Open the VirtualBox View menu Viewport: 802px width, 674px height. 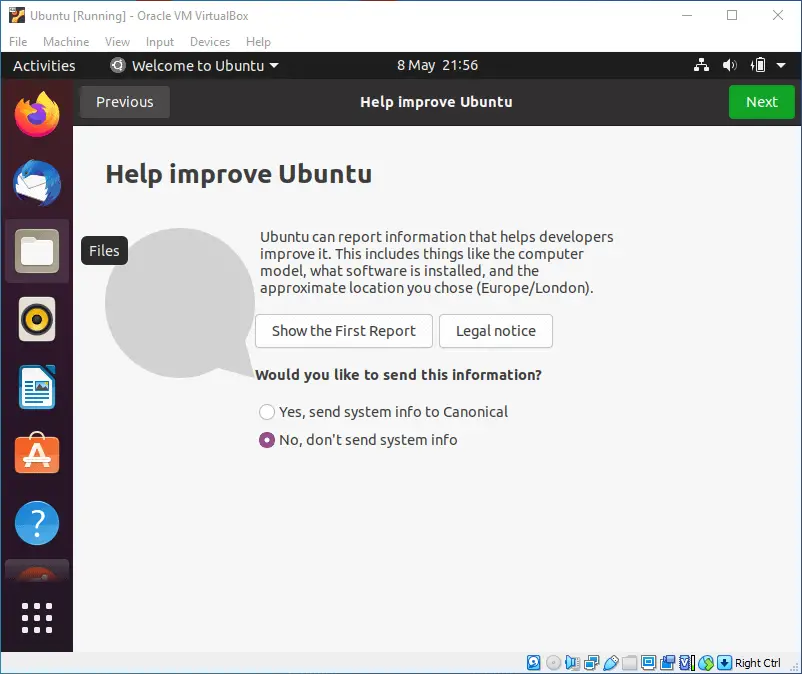point(117,41)
